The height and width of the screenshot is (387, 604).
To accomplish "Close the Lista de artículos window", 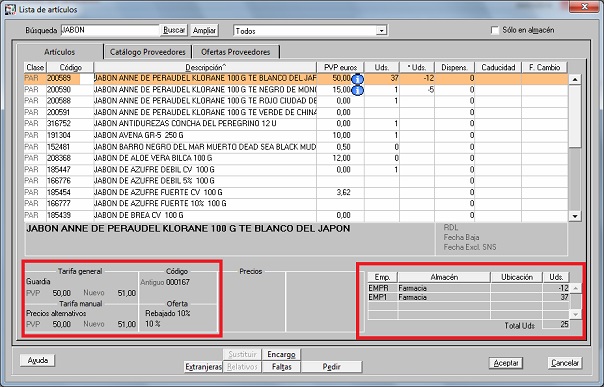I will tap(584, 7).
